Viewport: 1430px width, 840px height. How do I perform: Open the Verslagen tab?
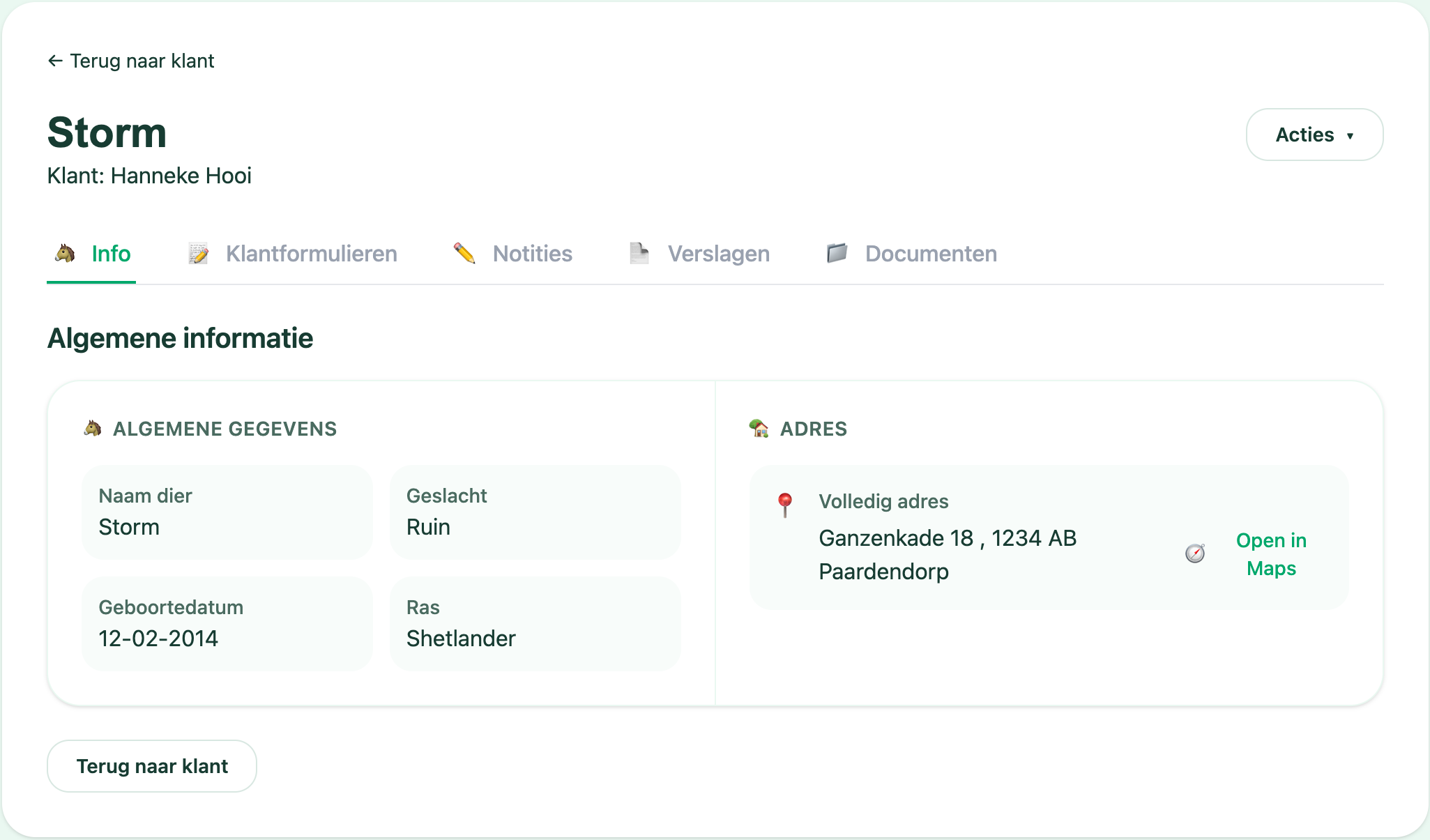tap(699, 254)
